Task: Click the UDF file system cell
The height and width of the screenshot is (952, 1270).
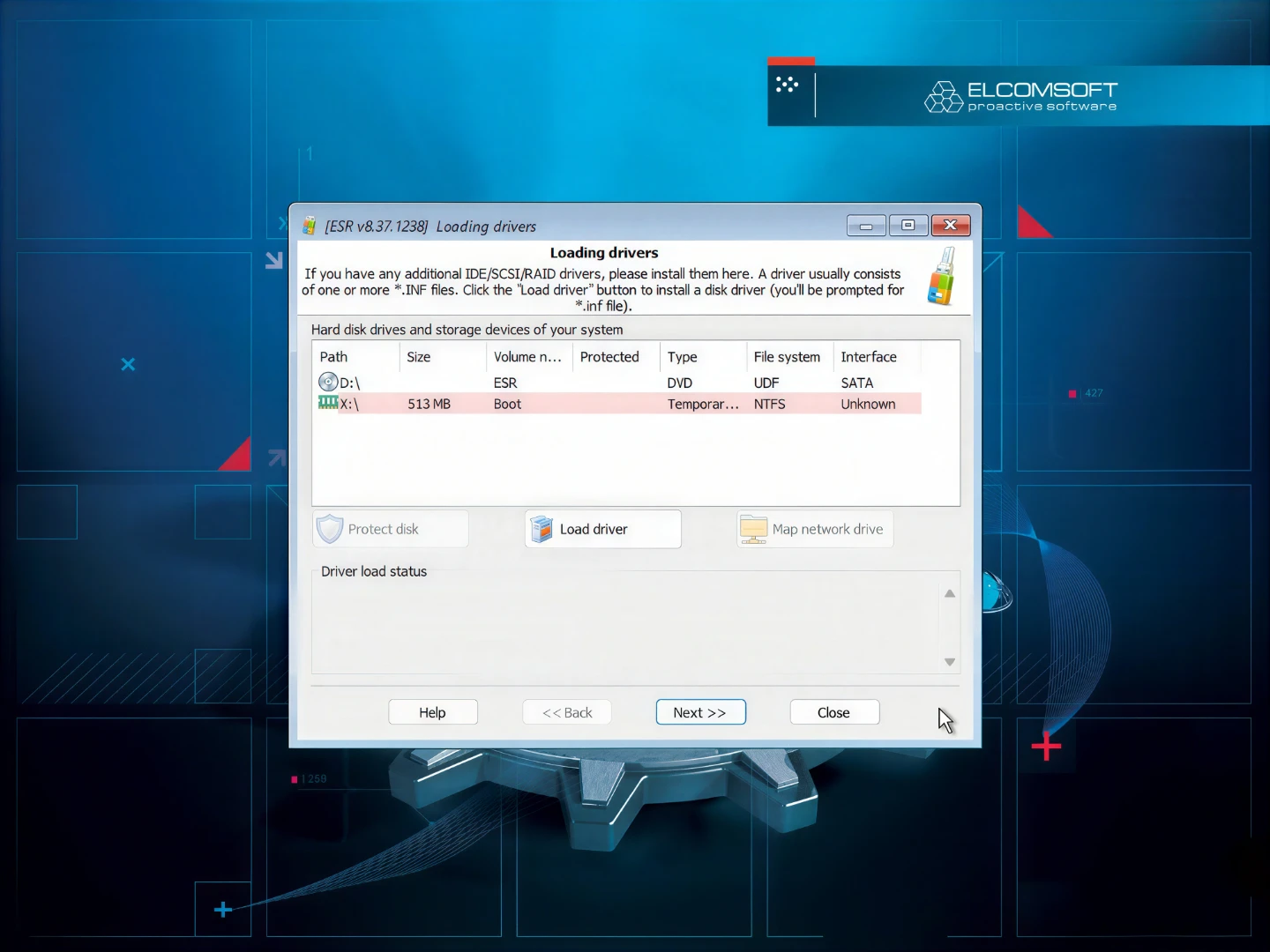Action: pyautogui.click(x=766, y=383)
